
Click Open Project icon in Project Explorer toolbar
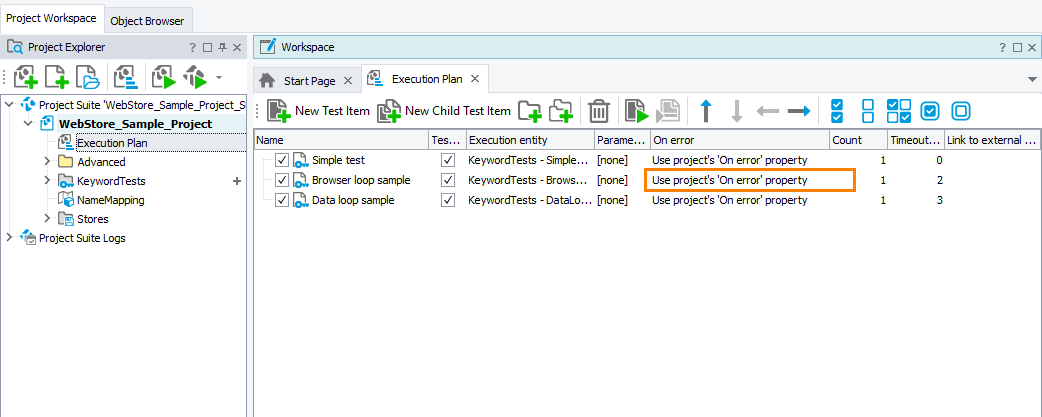[88, 77]
